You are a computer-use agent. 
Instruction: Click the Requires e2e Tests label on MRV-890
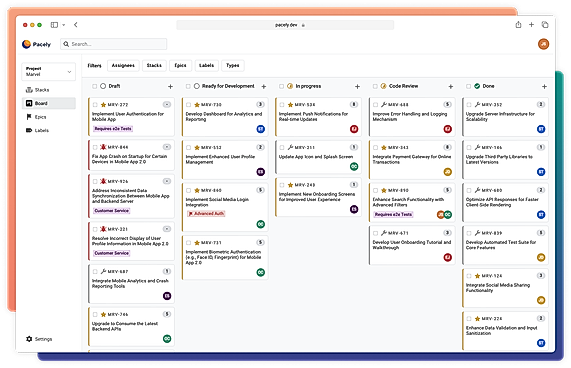(x=393, y=215)
